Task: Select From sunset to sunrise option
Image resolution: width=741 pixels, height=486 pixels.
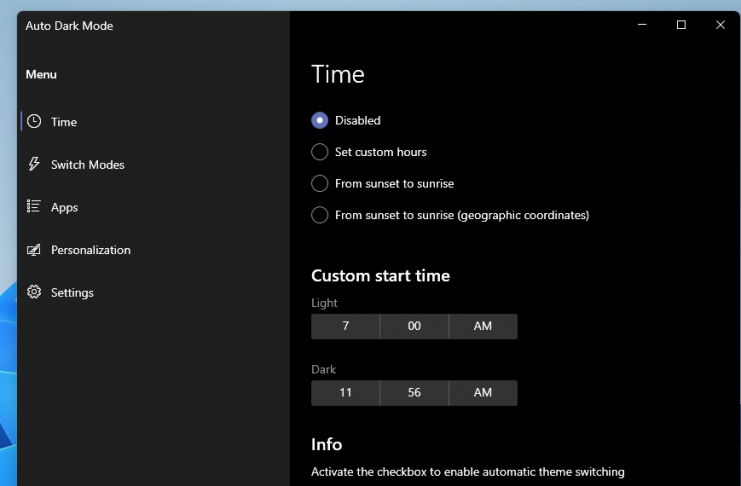Action: tap(319, 183)
